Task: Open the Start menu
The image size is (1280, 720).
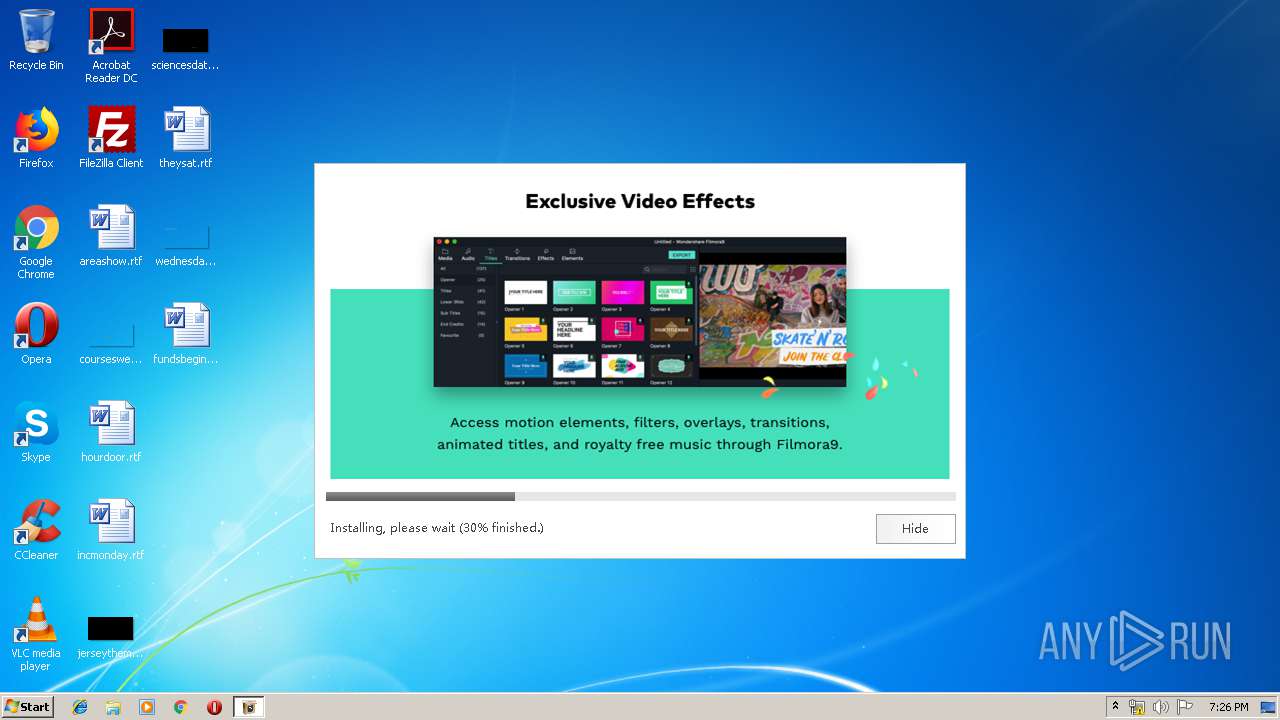Action: (27, 707)
